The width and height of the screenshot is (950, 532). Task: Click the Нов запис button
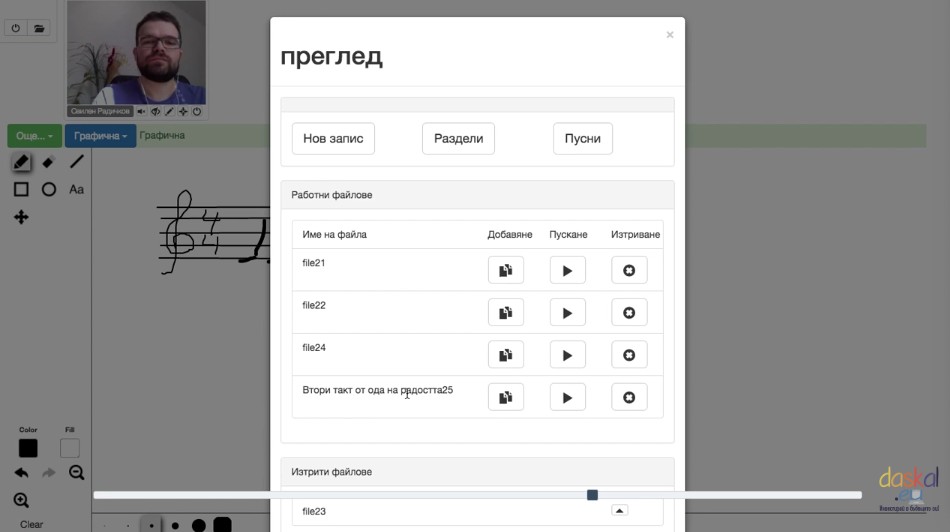(x=333, y=139)
